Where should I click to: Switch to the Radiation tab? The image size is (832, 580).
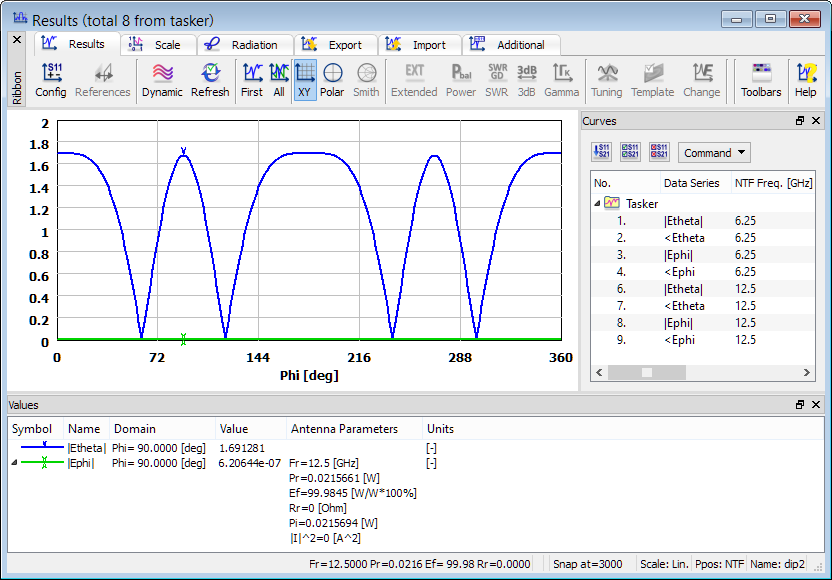244,45
